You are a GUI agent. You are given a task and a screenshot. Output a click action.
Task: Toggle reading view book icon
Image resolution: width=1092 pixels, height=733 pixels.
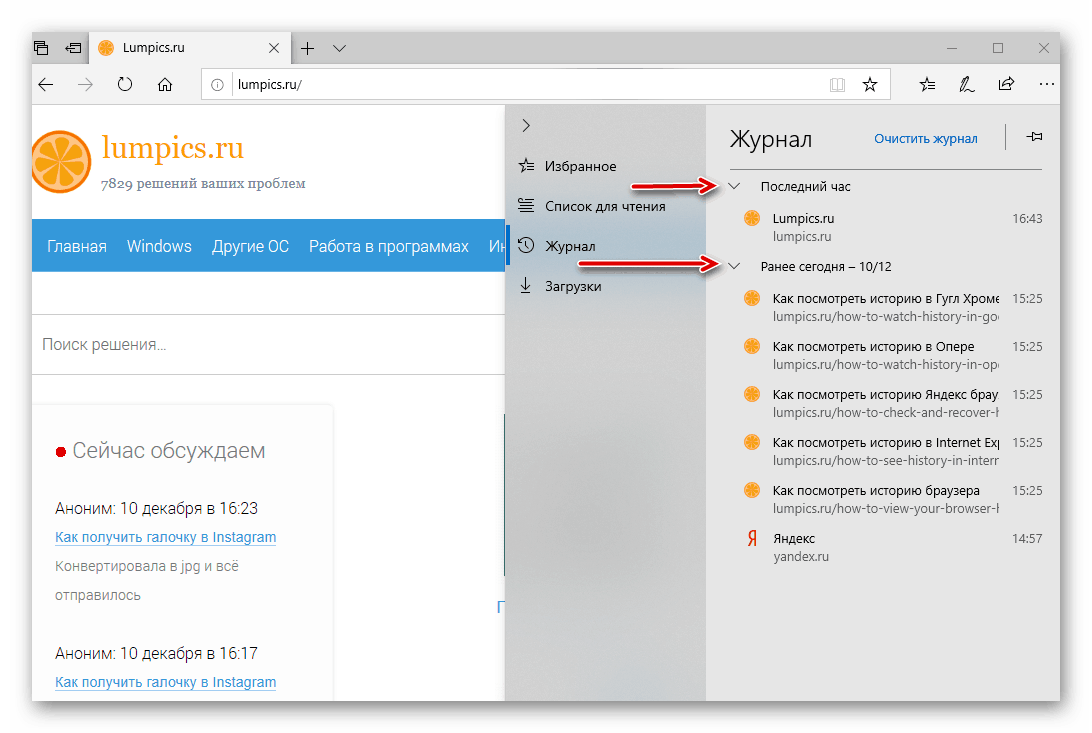pyautogui.click(x=838, y=85)
